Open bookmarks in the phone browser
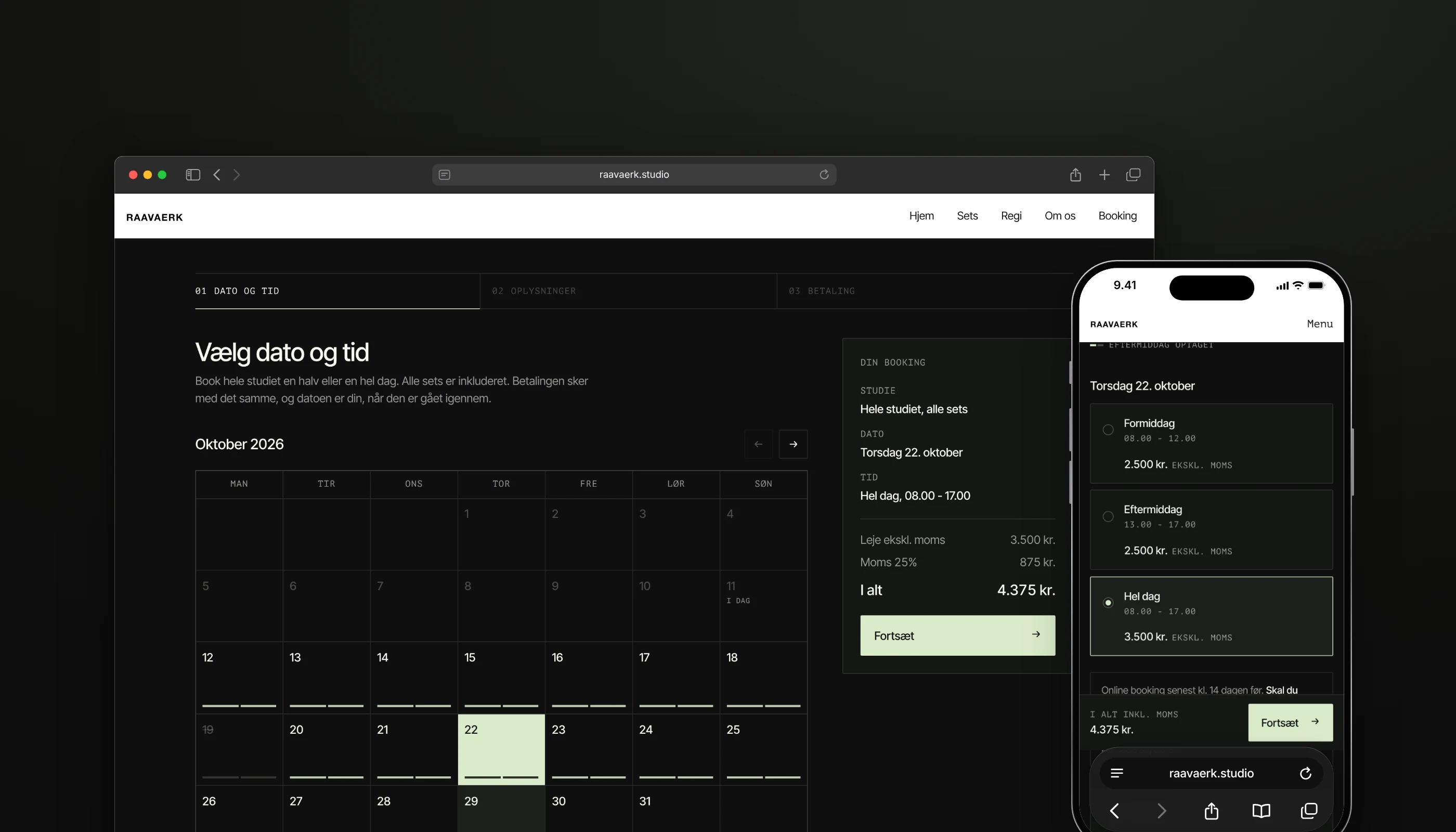 point(1261,811)
